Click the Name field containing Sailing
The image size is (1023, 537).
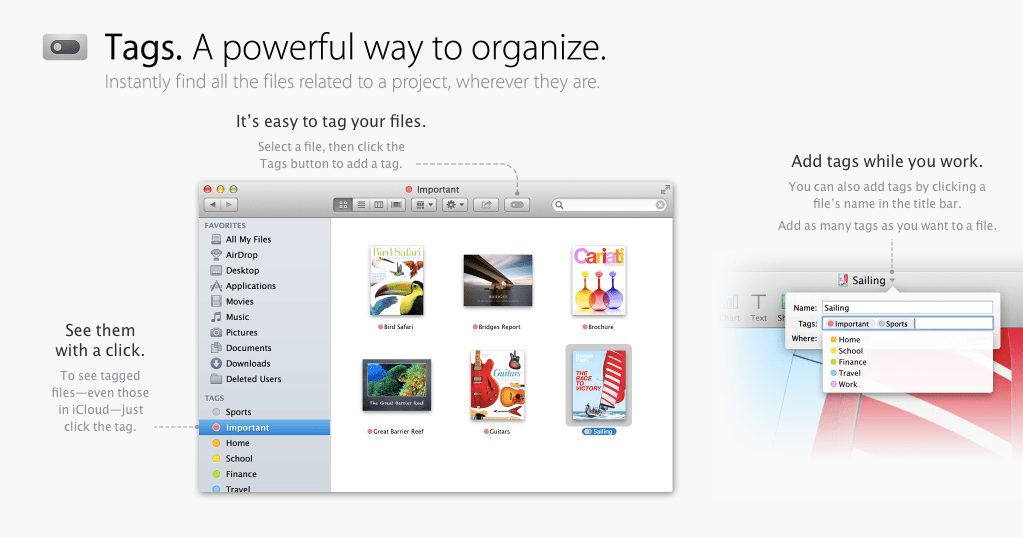pos(908,308)
